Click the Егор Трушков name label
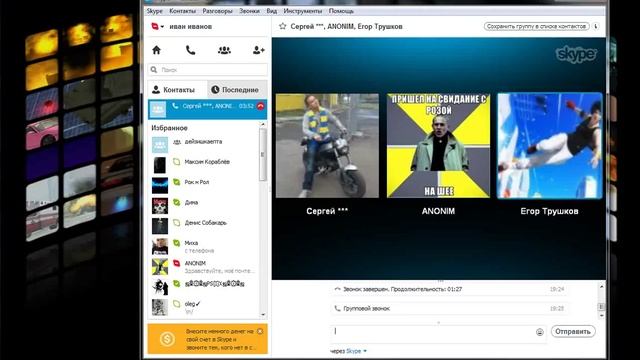640x360 pixels. point(549,211)
